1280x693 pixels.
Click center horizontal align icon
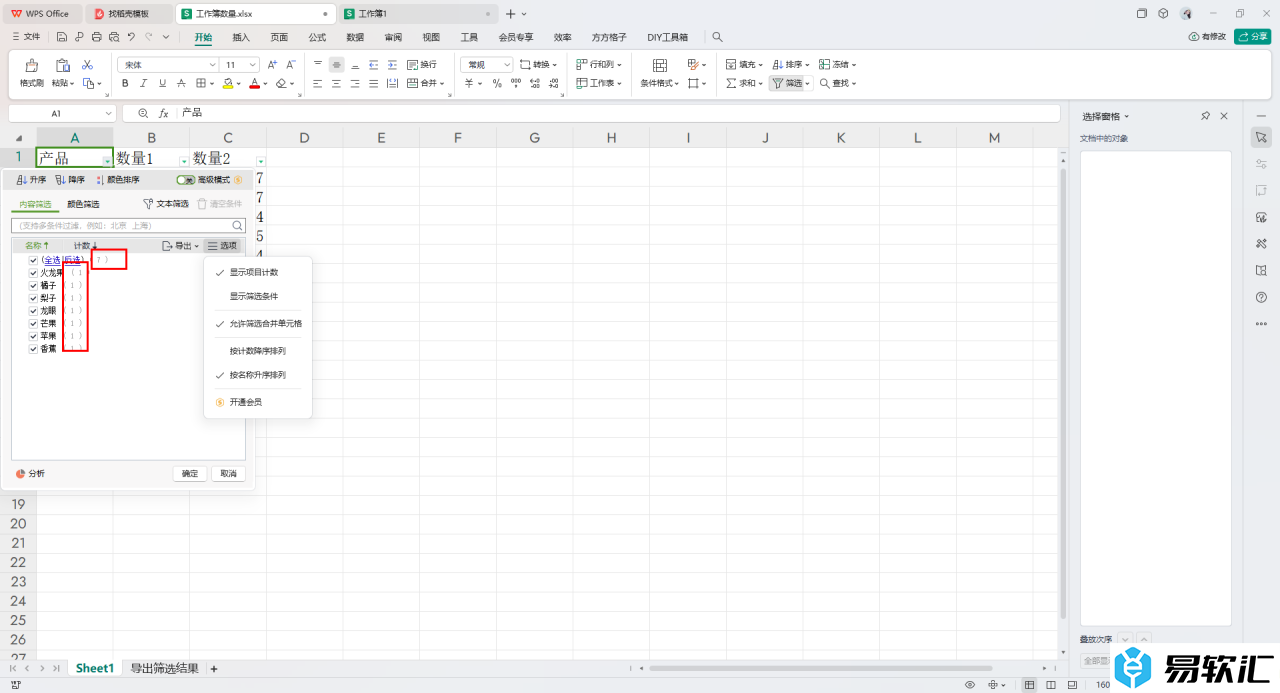(x=336, y=84)
